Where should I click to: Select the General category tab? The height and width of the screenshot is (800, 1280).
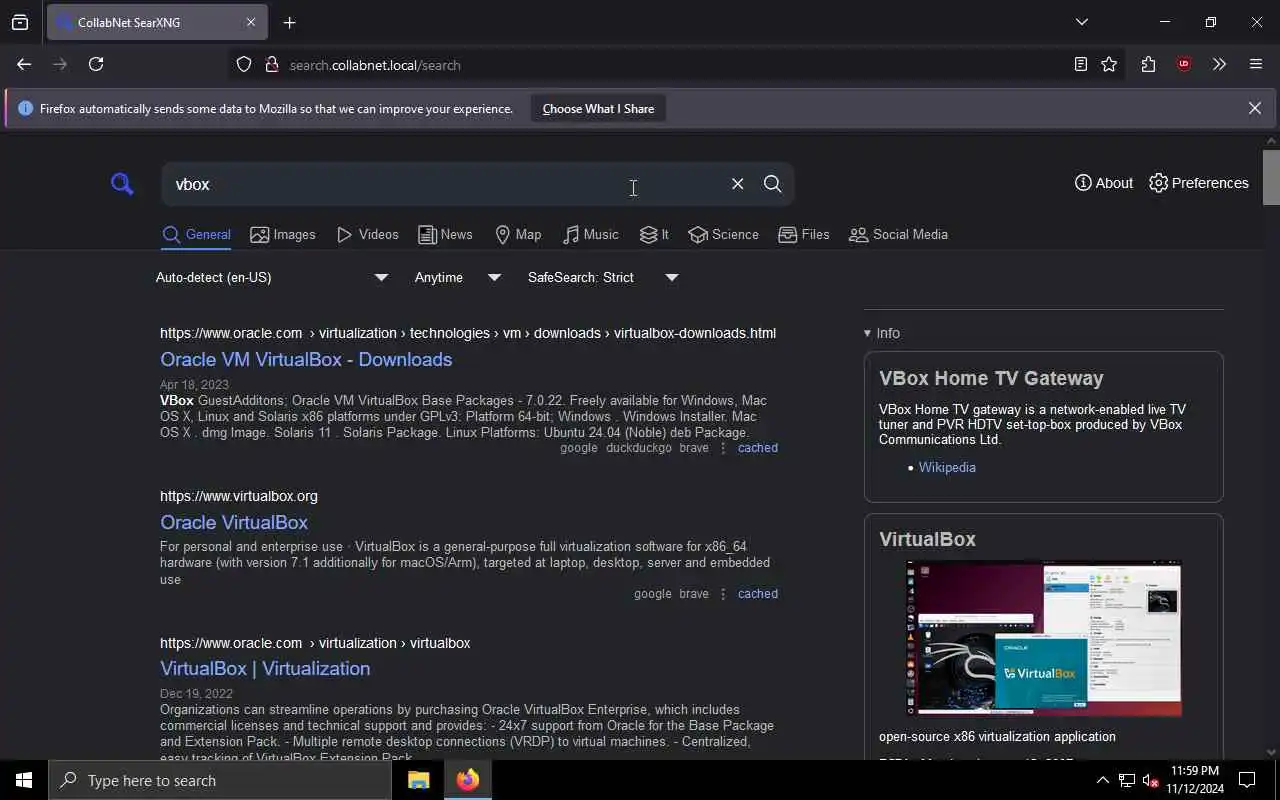[196, 235]
